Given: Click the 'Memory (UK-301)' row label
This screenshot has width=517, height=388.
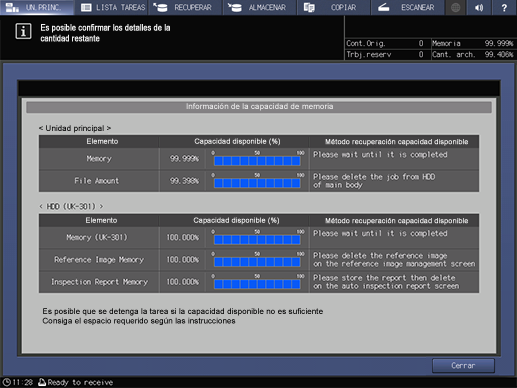Looking at the screenshot, I should 97,238.
